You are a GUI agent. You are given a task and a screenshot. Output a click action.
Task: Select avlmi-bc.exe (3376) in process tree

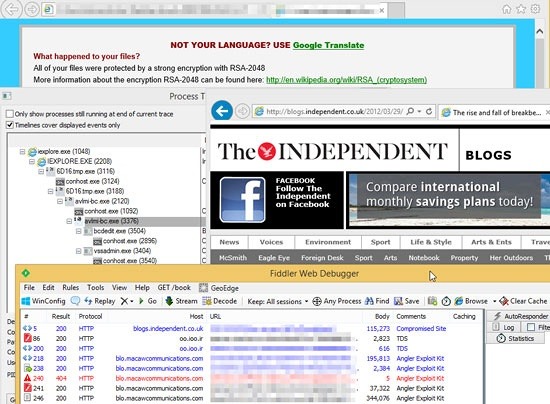[112, 221]
